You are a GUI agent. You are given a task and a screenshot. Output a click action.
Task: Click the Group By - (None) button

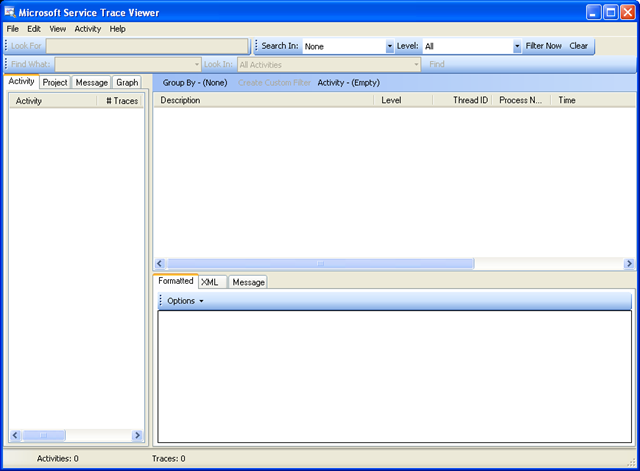[195, 83]
